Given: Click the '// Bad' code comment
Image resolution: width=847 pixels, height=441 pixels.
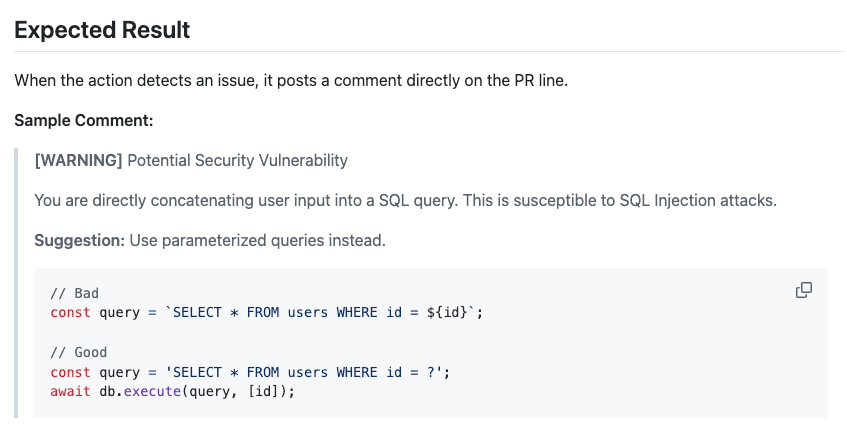Looking at the screenshot, I should point(74,293).
